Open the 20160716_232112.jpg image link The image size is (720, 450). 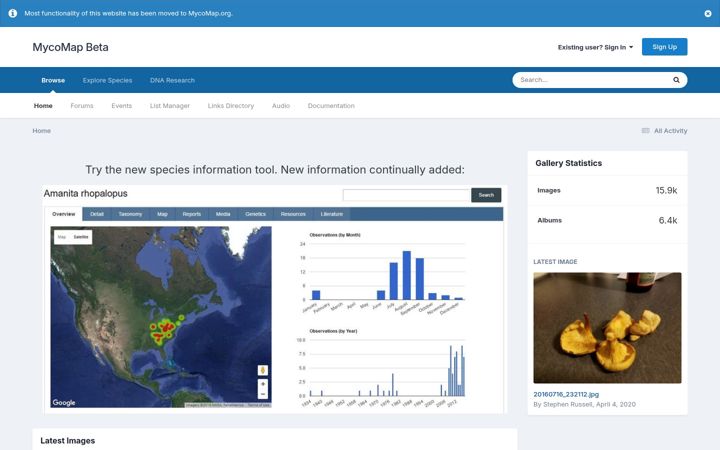pos(566,394)
